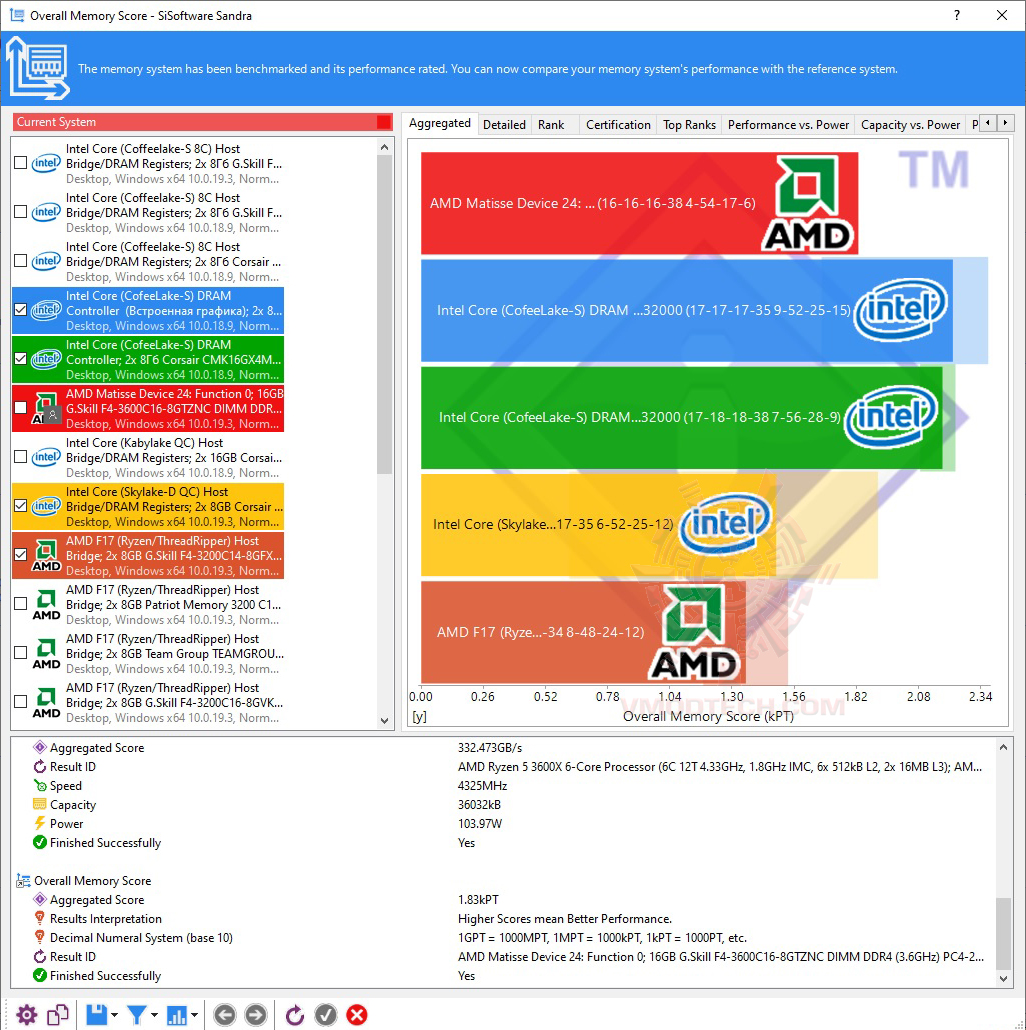Check the red AMD Matisse Device 24 entry
Viewport: 1026px width, 1030px height.
click(20, 408)
